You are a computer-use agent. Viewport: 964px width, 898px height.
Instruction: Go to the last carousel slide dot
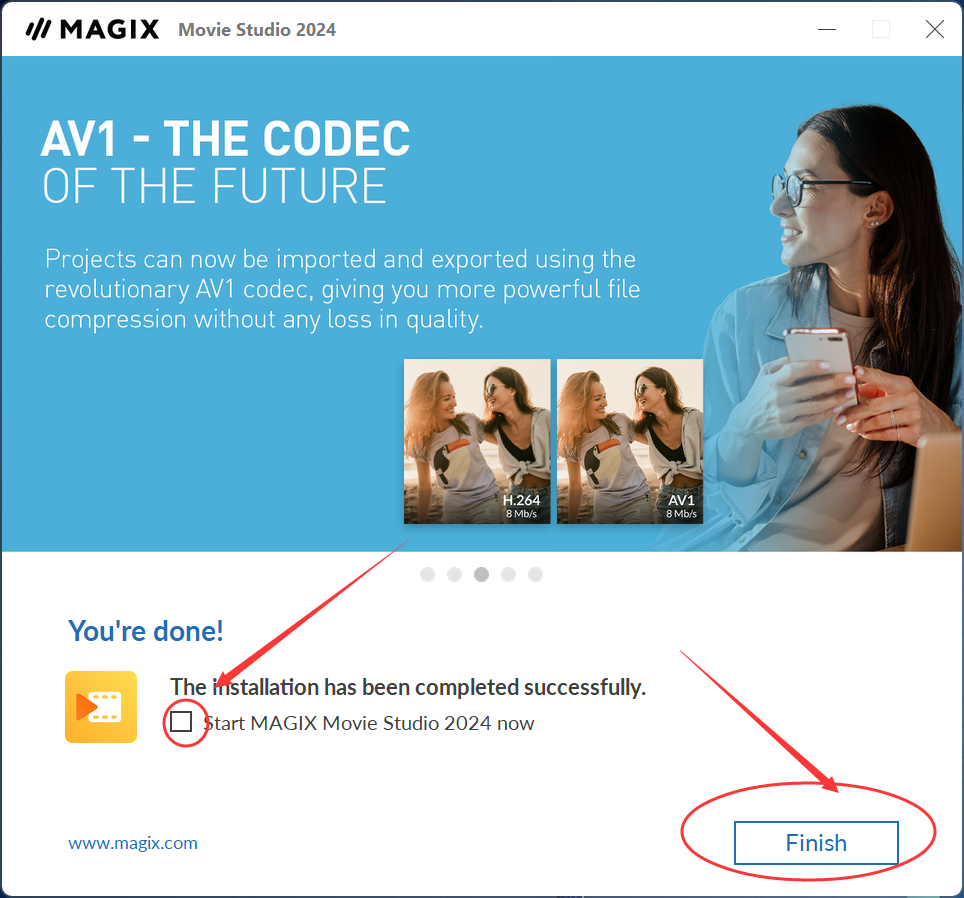pyautogui.click(x=535, y=574)
